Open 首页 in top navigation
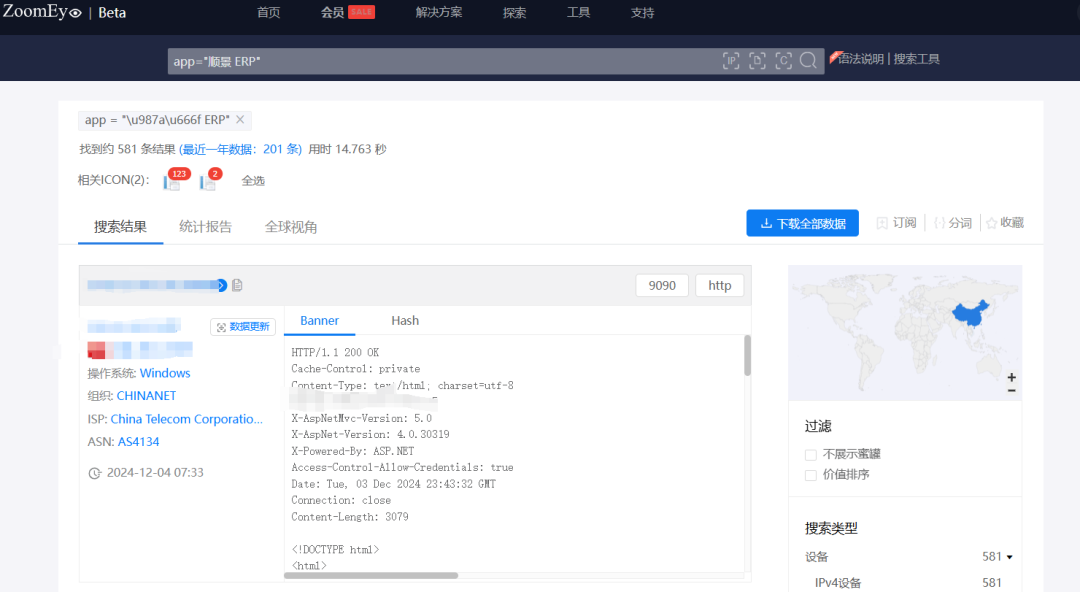 pos(269,12)
